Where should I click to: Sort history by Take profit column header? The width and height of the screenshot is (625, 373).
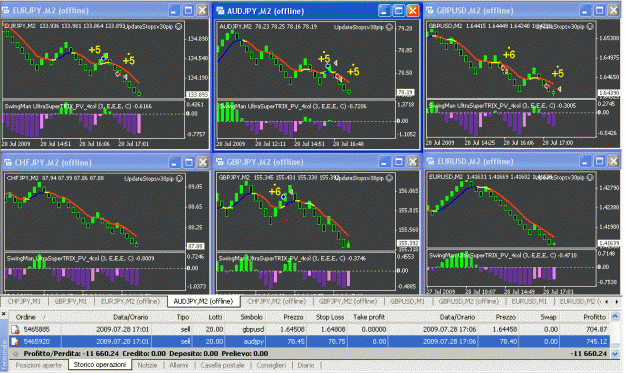(x=369, y=317)
